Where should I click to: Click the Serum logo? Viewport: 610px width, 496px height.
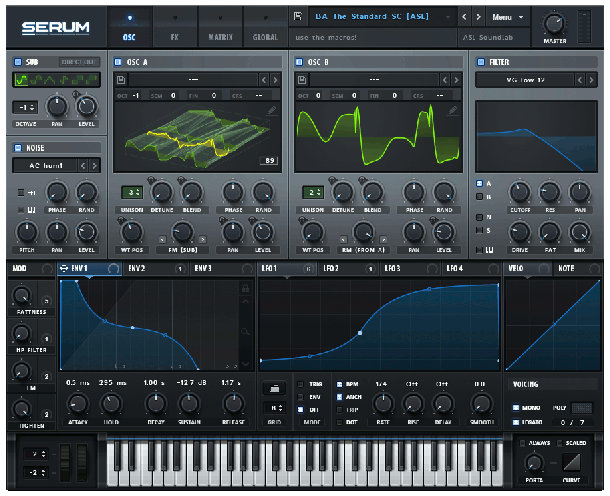[55, 28]
